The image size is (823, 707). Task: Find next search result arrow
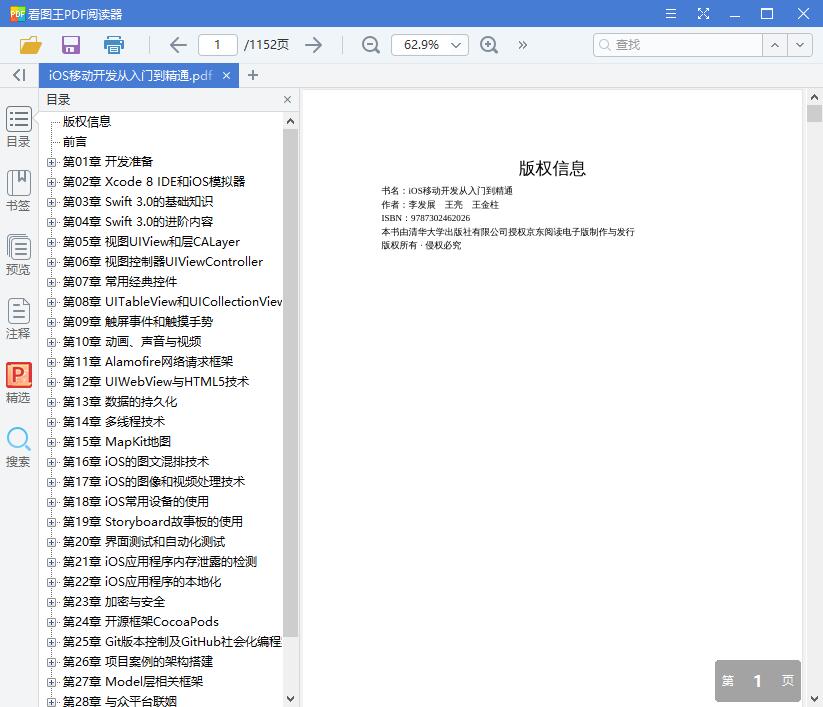point(799,45)
